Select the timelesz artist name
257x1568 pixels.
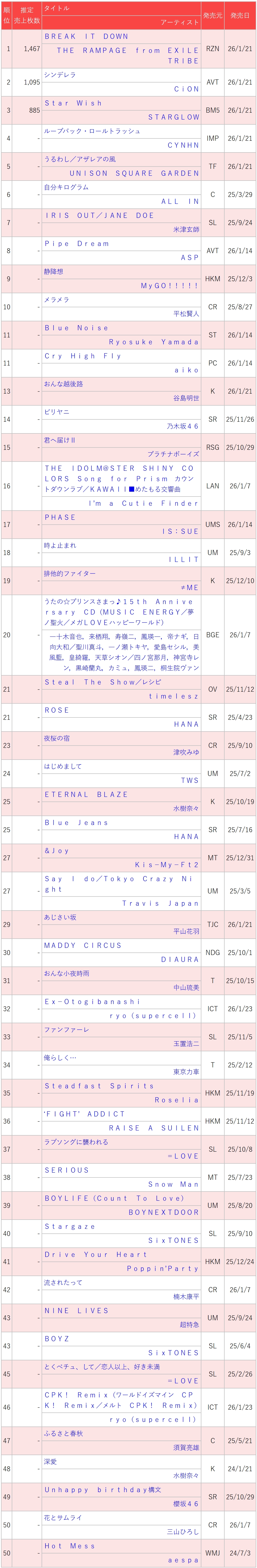pos(174,696)
